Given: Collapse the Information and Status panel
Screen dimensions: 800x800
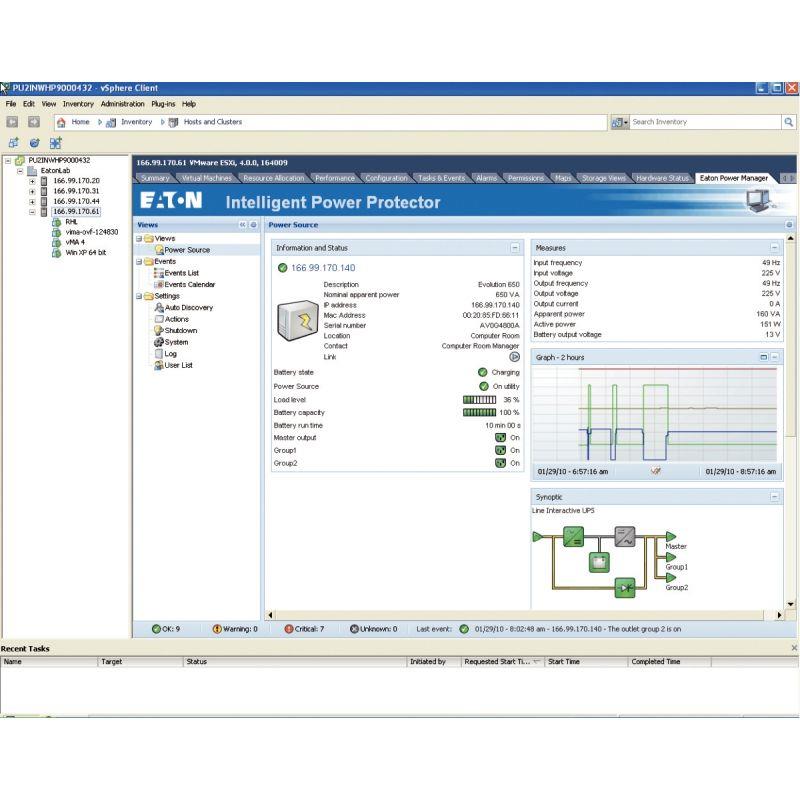Looking at the screenshot, I should 515,247.
